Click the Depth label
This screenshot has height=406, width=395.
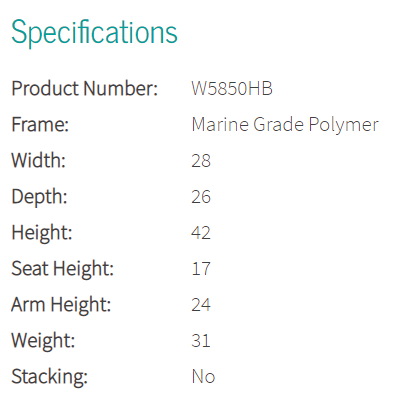point(39,197)
